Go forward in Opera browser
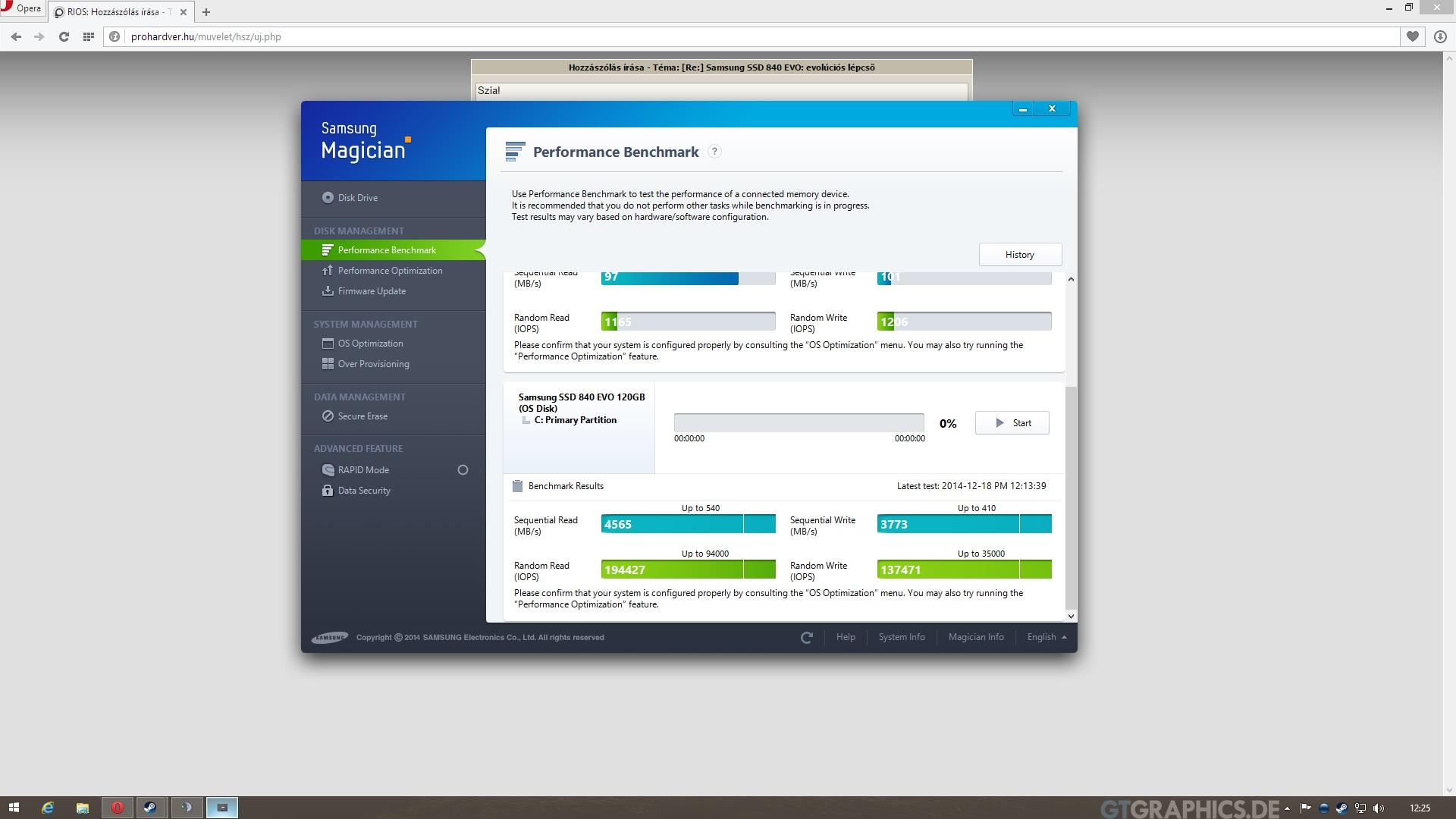The height and width of the screenshot is (819, 1456). click(x=39, y=36)
